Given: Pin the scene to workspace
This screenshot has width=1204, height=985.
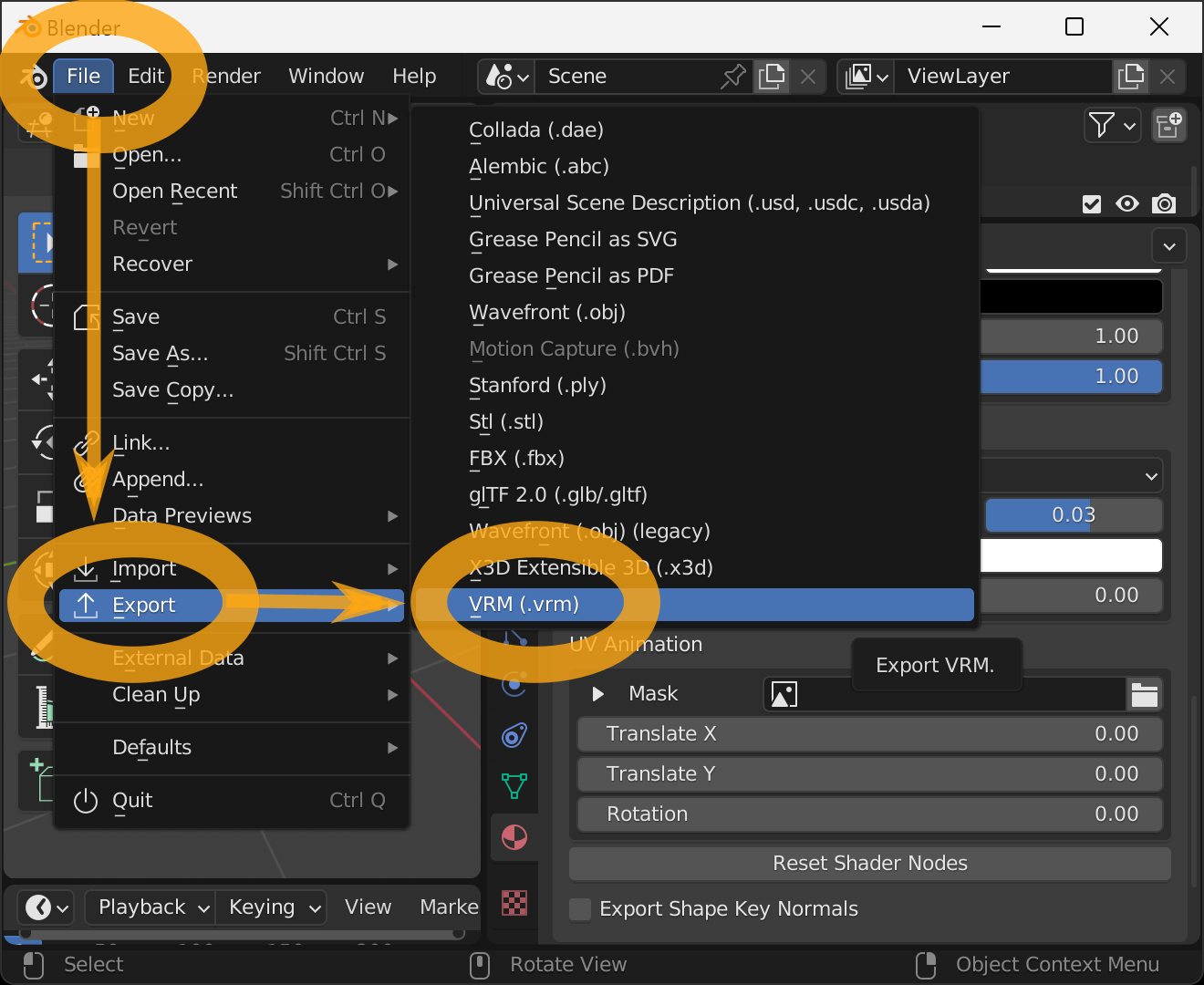Looking at the screenshot, I should [x=732, y=77].
